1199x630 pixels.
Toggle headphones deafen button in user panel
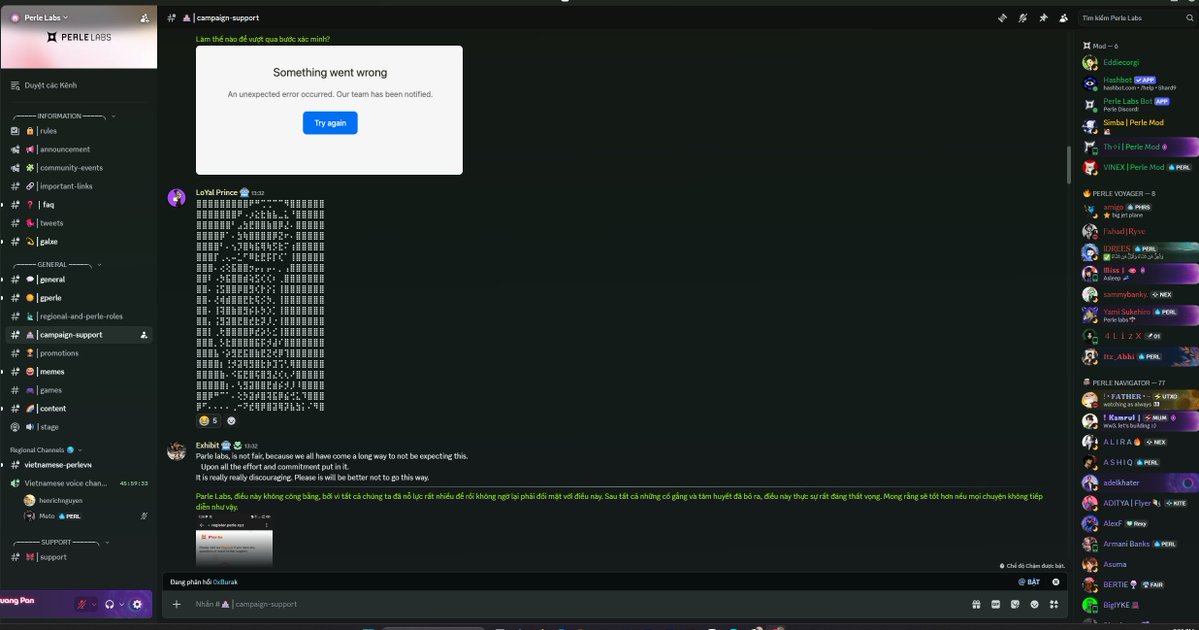click(x=109, y=604)
